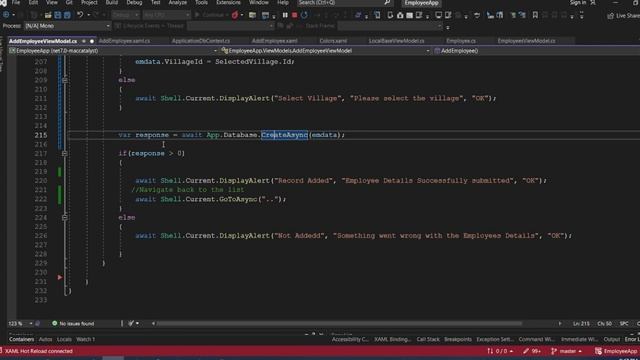The height and width of the screenshot is (360, 640).
Task: Click the green No issues found indicator
Action: click(73, 323)
